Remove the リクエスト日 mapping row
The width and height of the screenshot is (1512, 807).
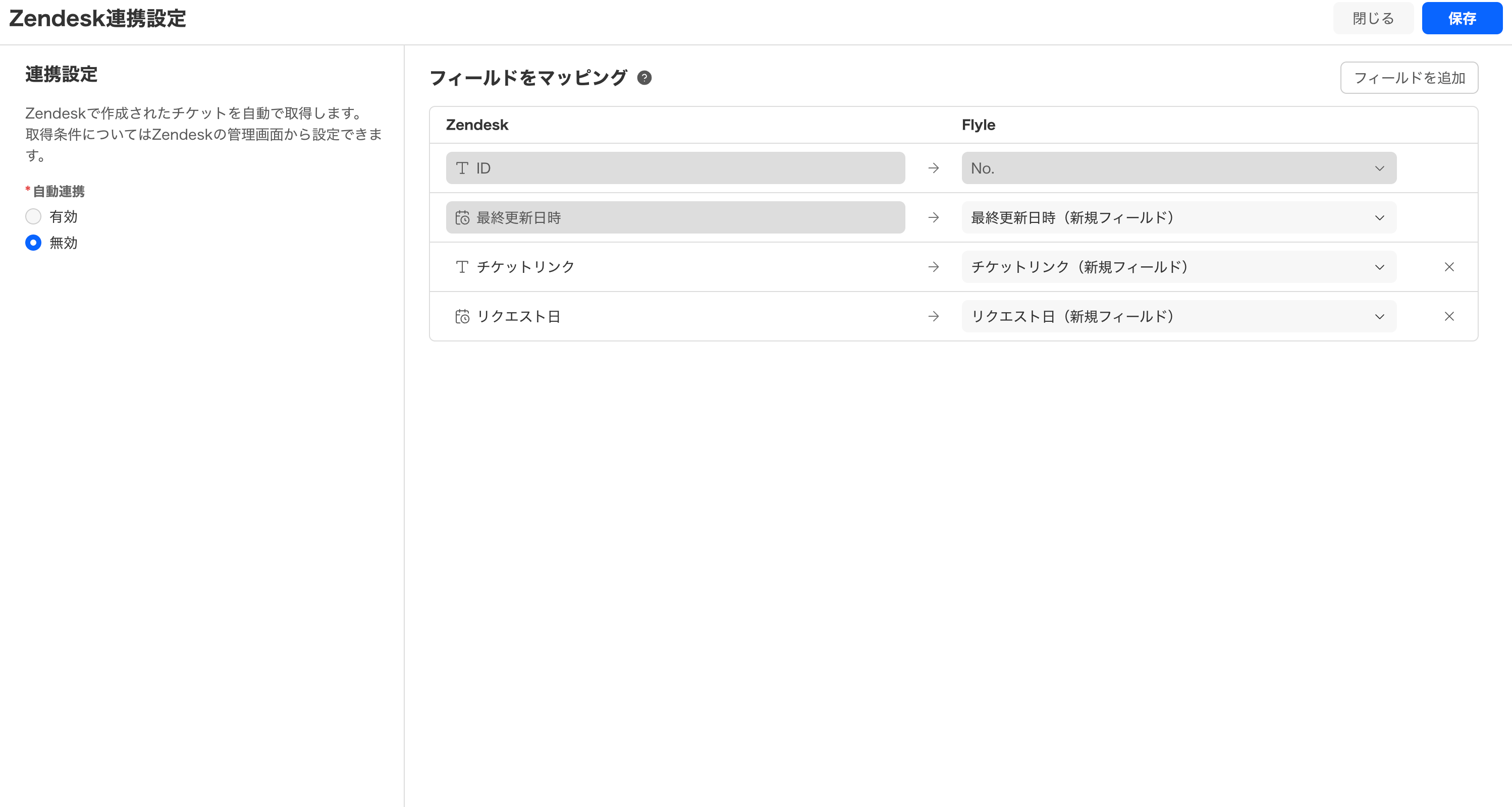tap(1448, 317)
